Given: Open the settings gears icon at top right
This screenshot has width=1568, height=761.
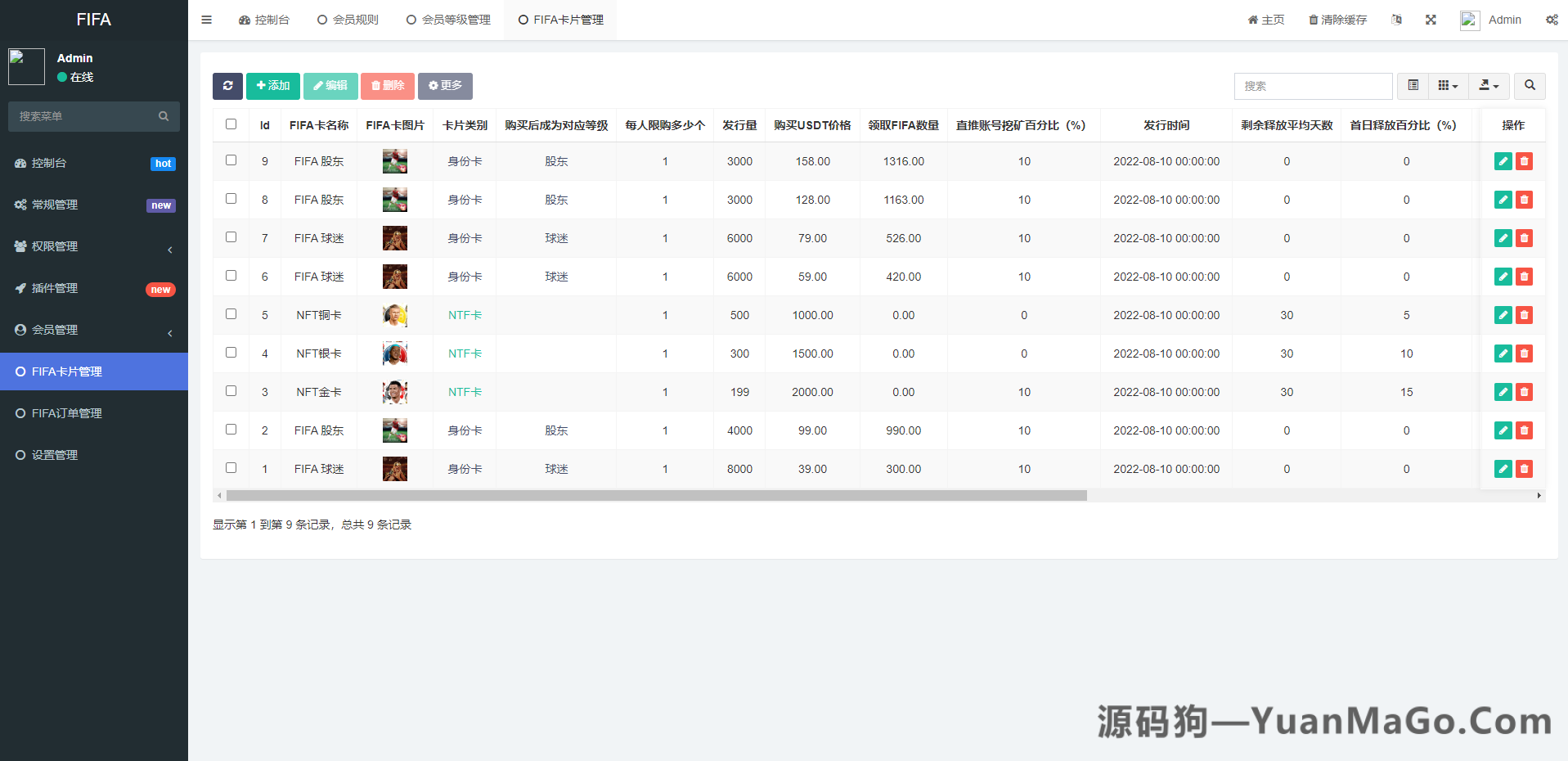Looking at the screenshot, I should pyautogui.click(x=1552, y=20).
